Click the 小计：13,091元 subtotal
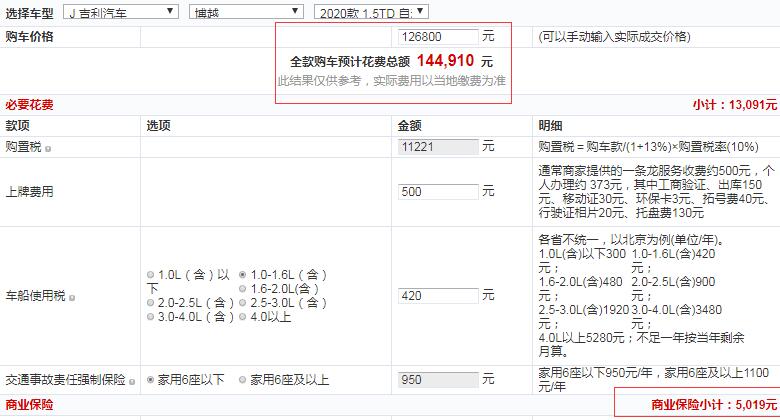Image resolution: width=780 pixels, height=420 pixels. pyautogui.click(x=735, y=105)
